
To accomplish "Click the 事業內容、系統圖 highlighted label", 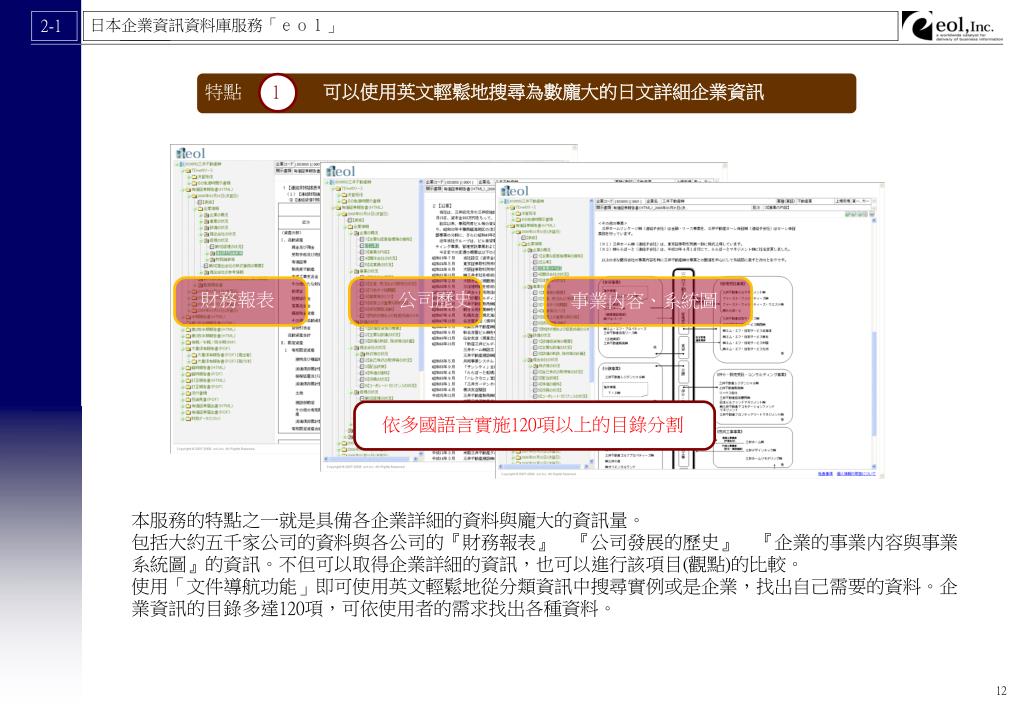I will click(x=647, y=300).
